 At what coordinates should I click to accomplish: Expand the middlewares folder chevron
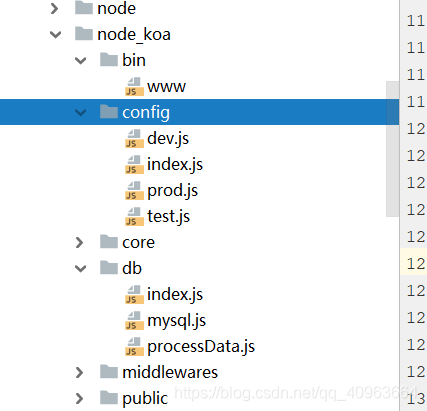[x=80, y=372]
